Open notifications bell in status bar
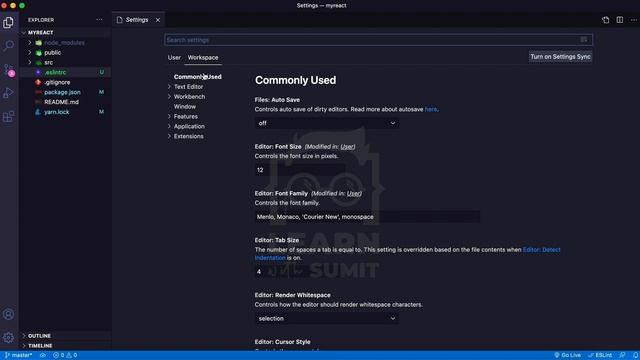 click(x=635, y=355)
